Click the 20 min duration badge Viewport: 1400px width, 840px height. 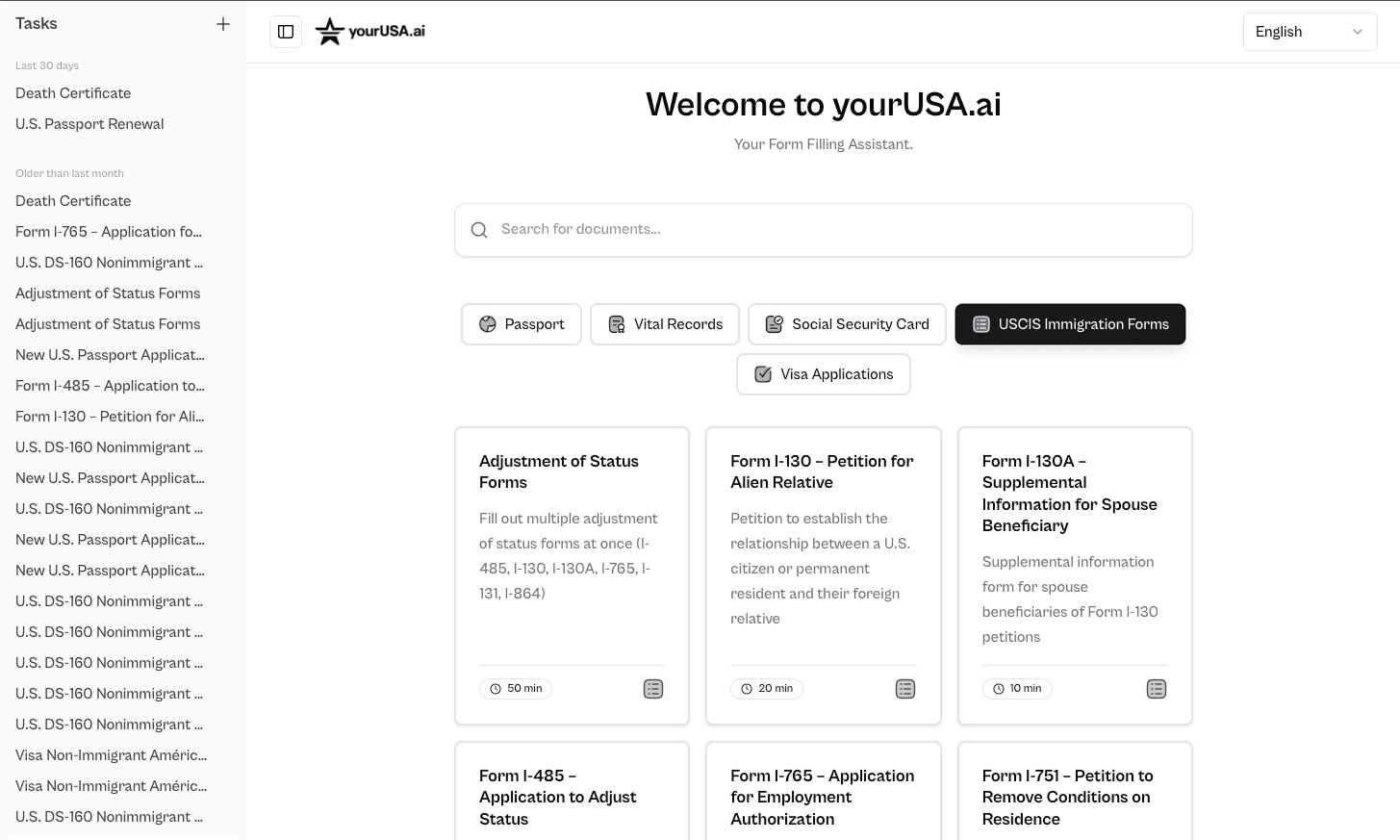[767, 689]
